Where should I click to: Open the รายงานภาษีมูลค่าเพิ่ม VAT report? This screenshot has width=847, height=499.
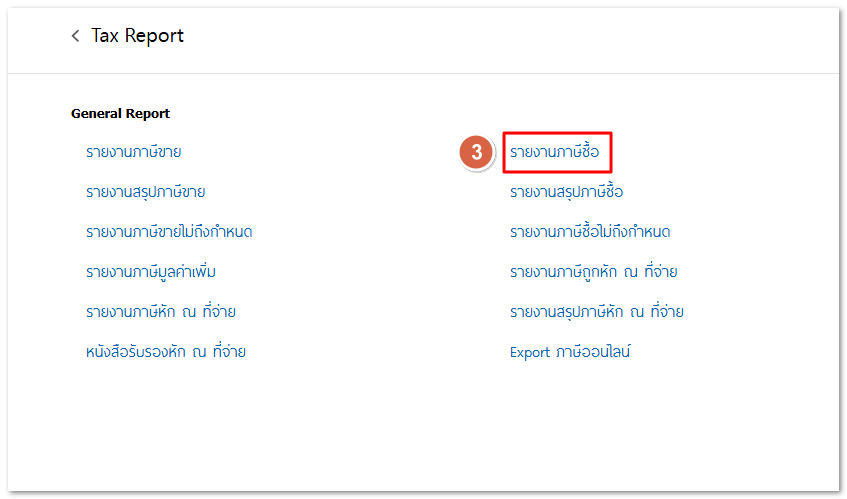(151, 272)
